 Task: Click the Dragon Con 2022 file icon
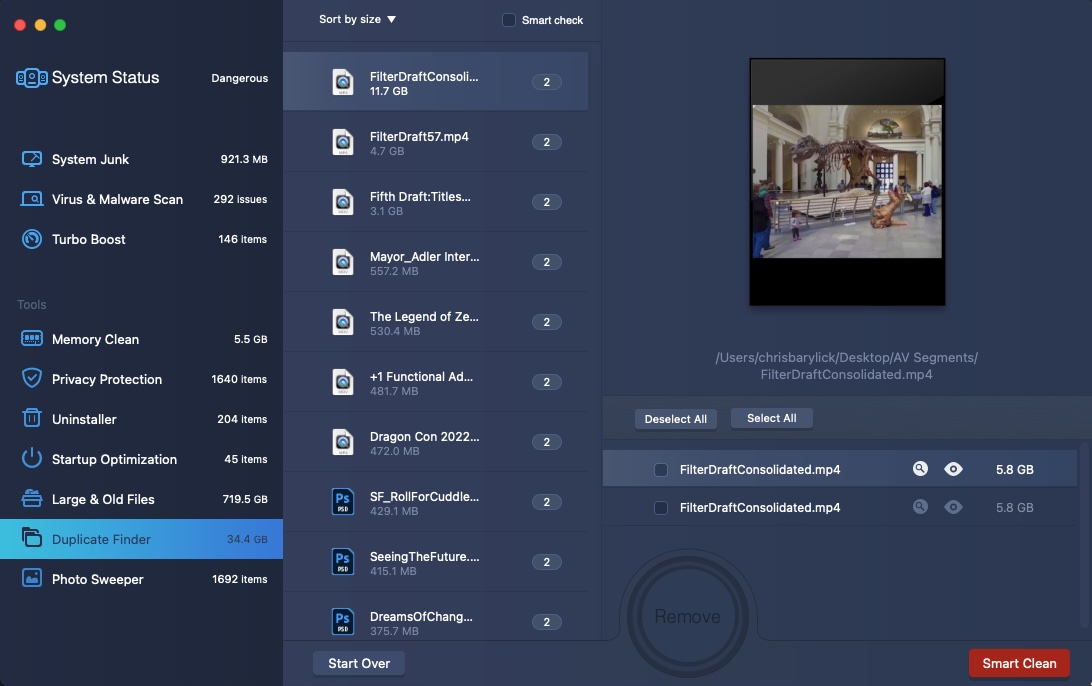(343, 442)
